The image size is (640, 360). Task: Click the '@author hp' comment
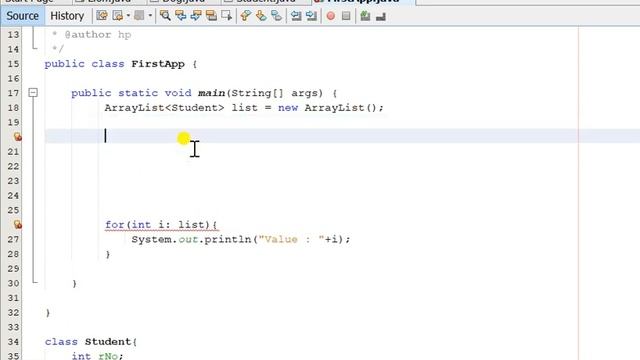pos(98,35)
